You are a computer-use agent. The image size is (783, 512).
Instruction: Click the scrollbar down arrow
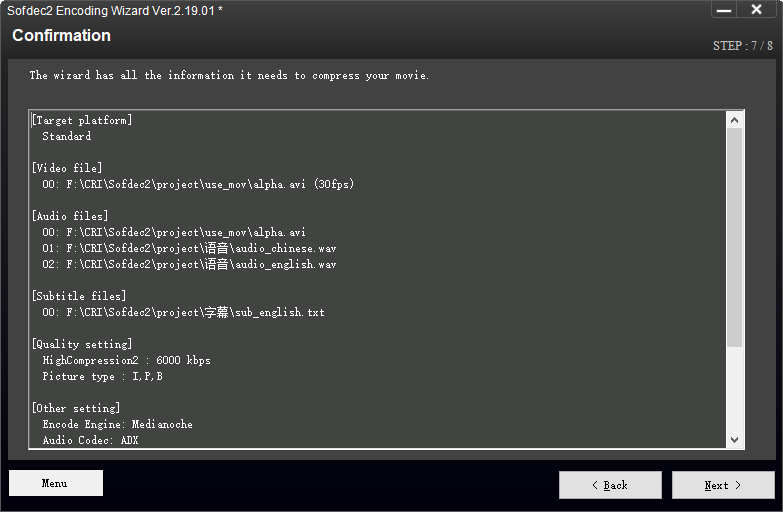tap(734, 440)
